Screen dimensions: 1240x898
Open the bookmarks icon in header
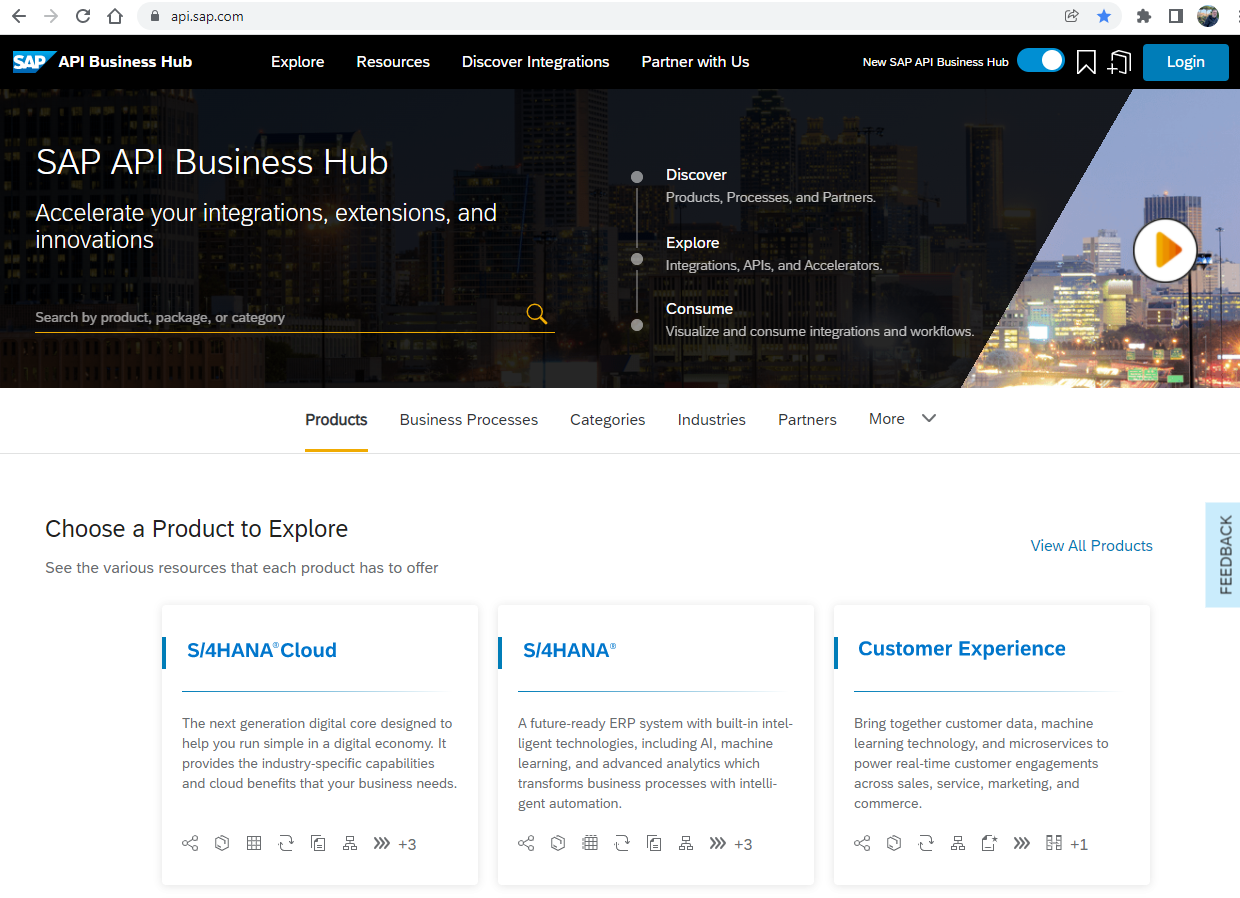tap(1086, 62)
